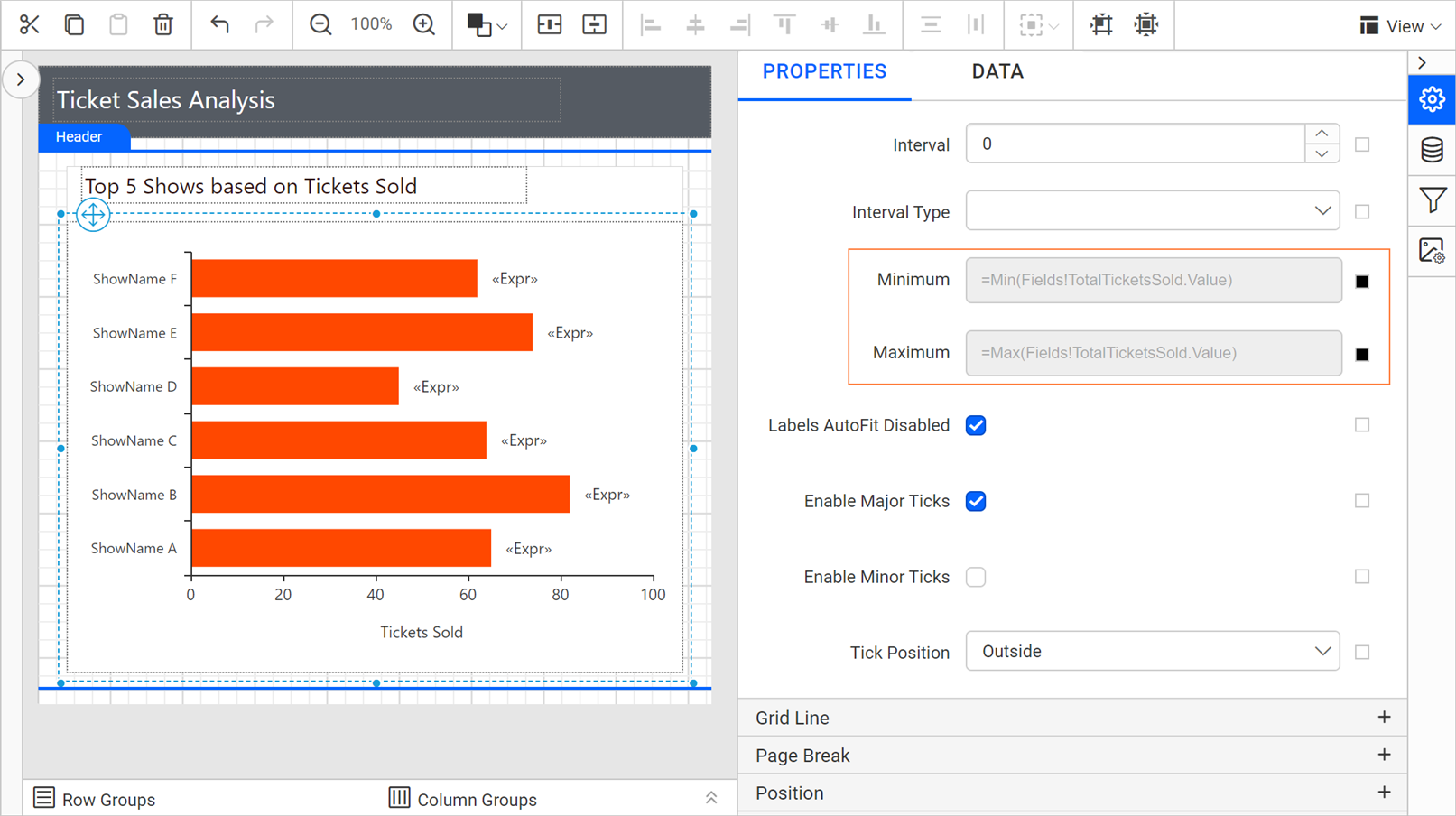Align selected items to top

[x=784, y=25]
